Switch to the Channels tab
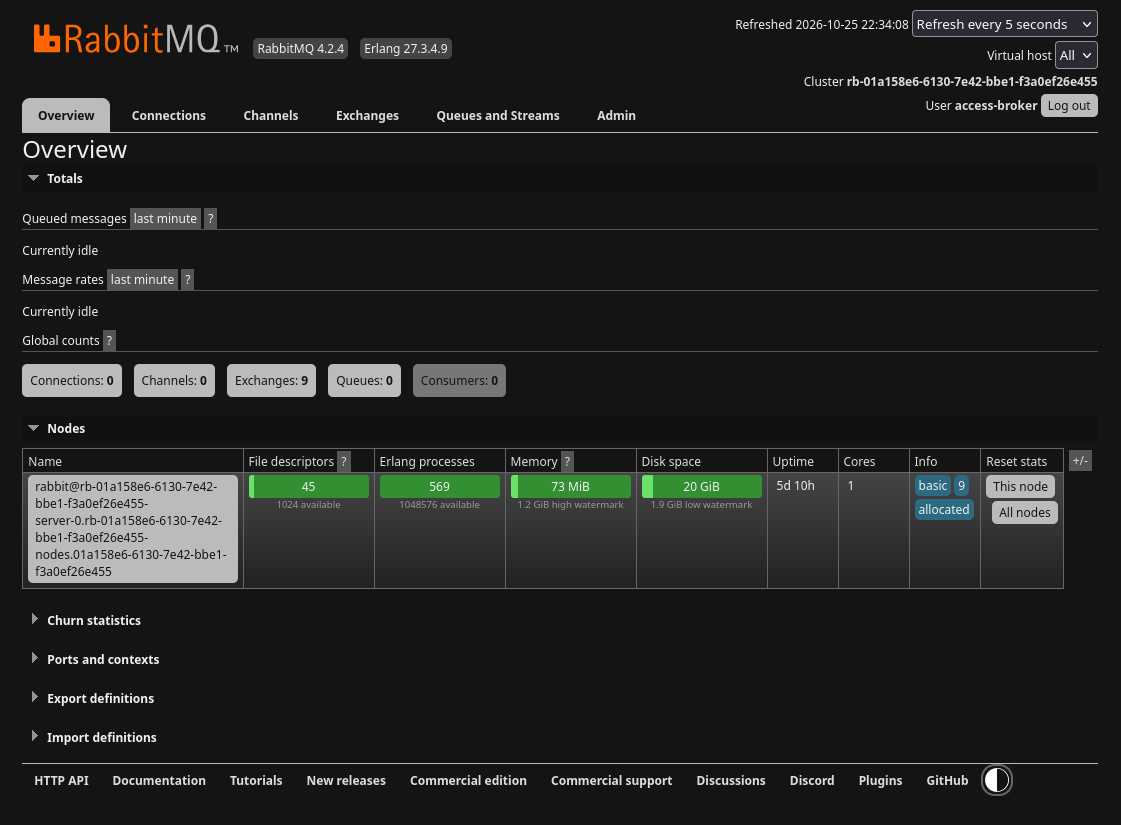Screen dimensions: 1121x825 click(x=271, y=115)
